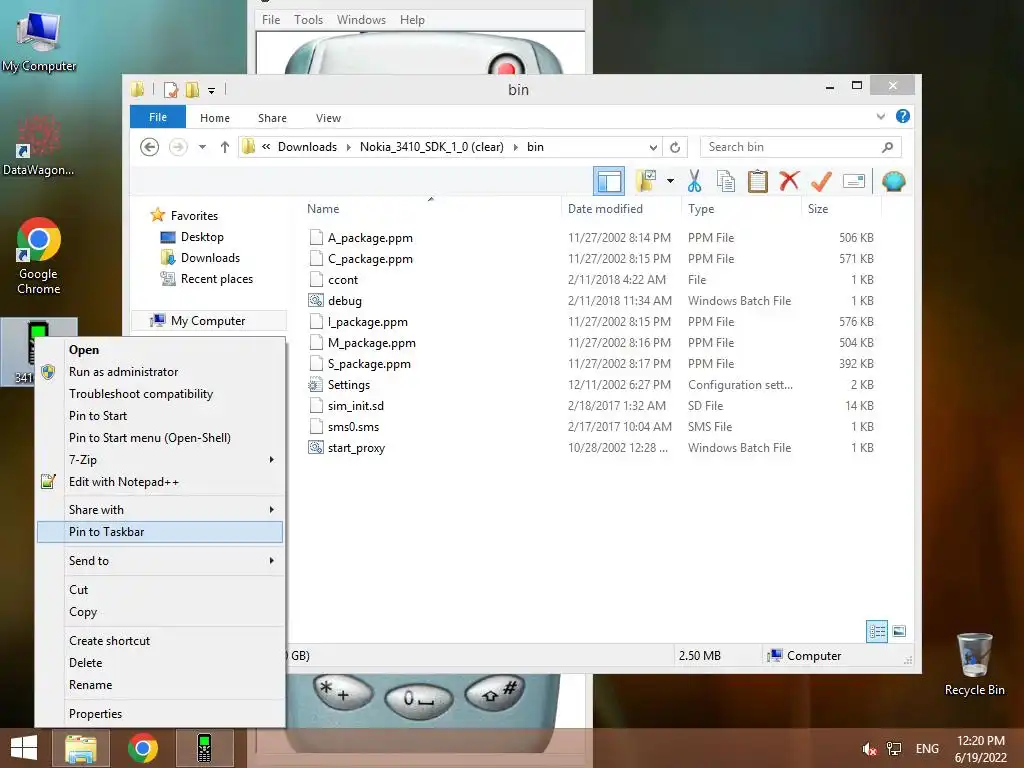
Task: Choose Open in context menu
Action: (161, 349)
